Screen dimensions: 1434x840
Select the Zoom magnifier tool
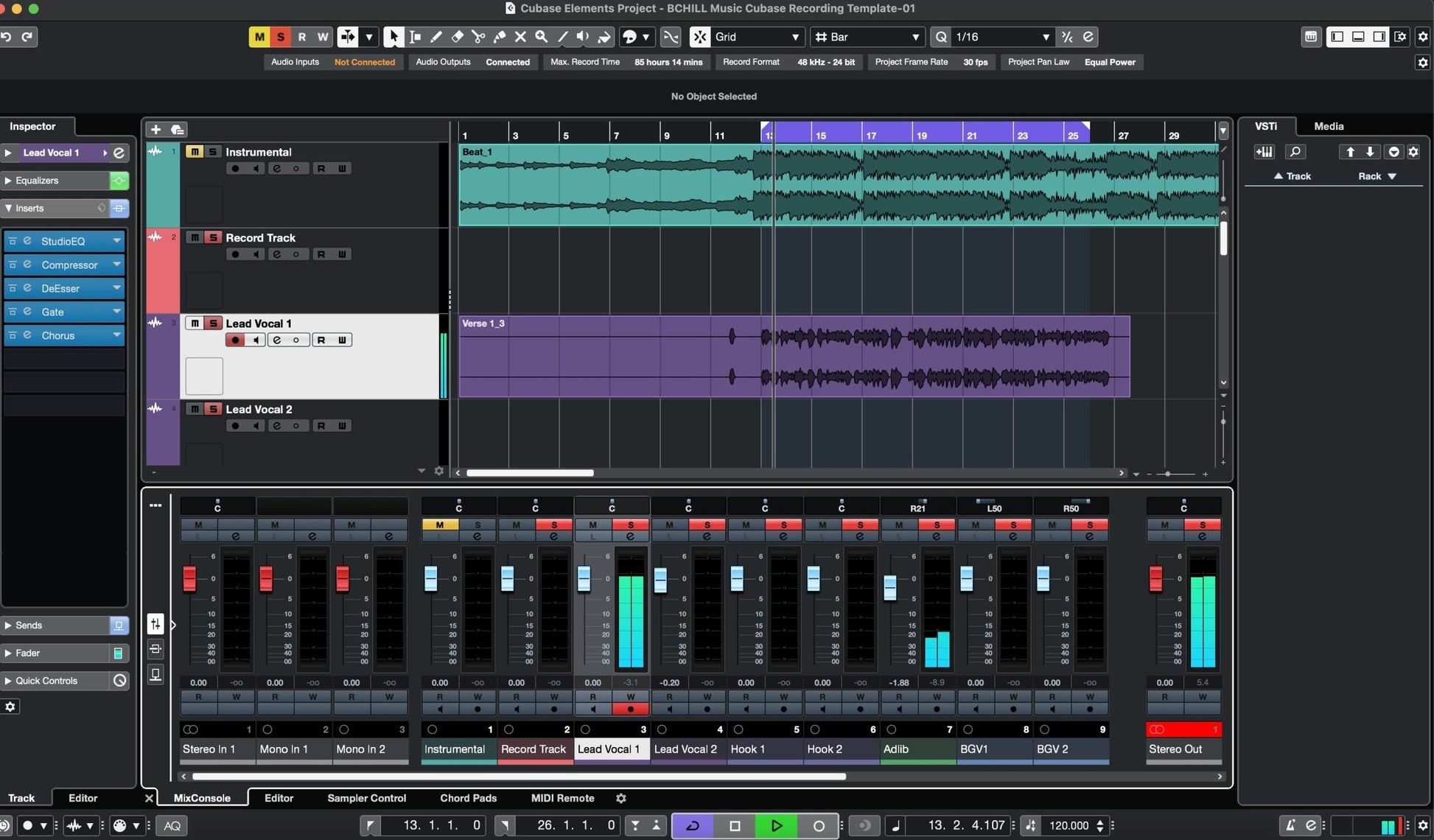[x=542, y=37]
